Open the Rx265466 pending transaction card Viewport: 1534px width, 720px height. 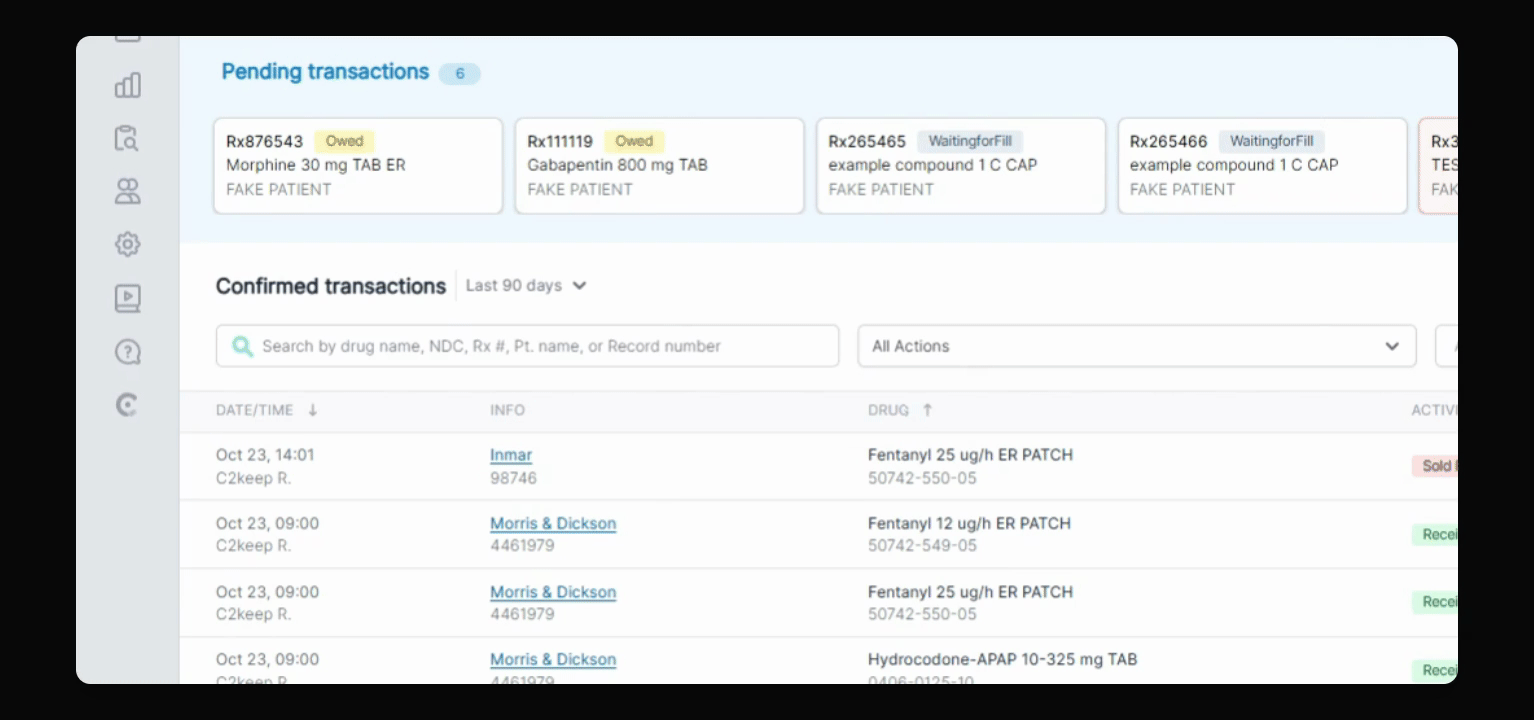(x=1262, y=166)
